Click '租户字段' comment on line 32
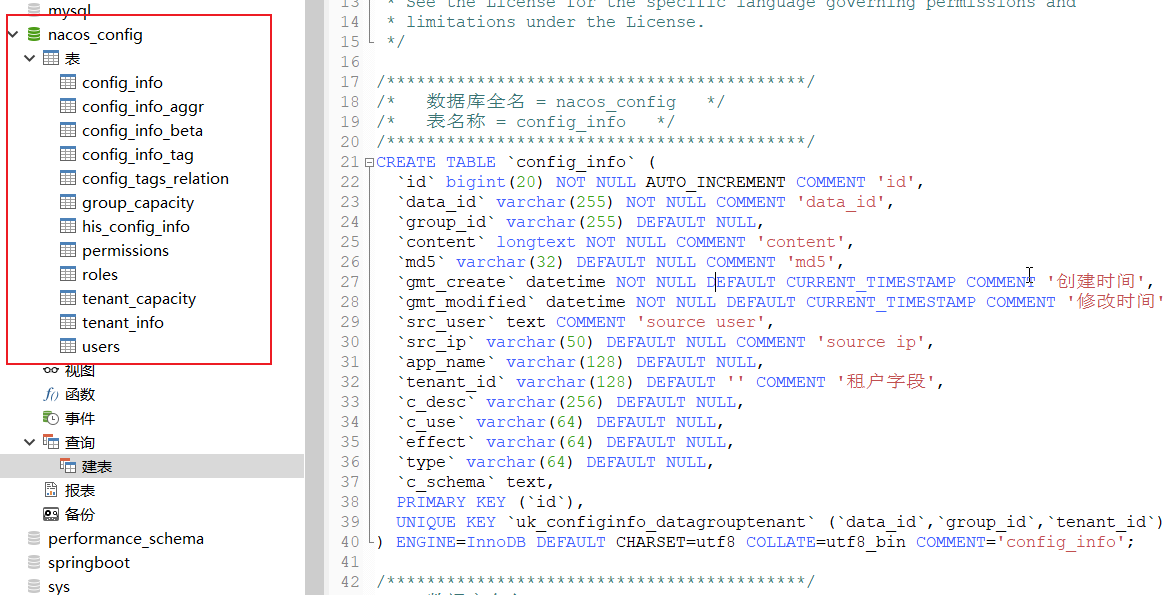Screen dimensions: 1166x595 [x=886, y=382]
